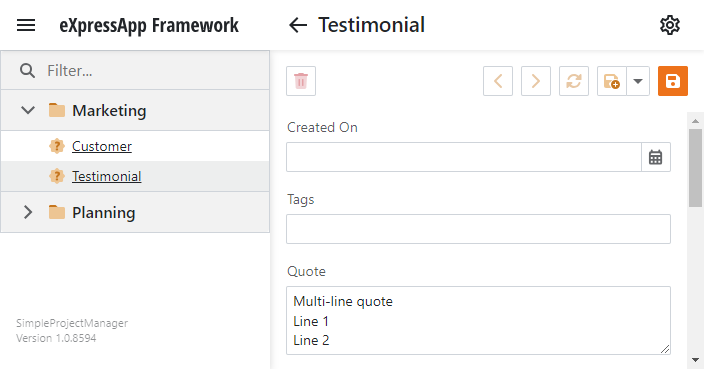The height and width of the screenshot is (369, 704).
Task: Click the New record button
Action: tap(612, 81)
